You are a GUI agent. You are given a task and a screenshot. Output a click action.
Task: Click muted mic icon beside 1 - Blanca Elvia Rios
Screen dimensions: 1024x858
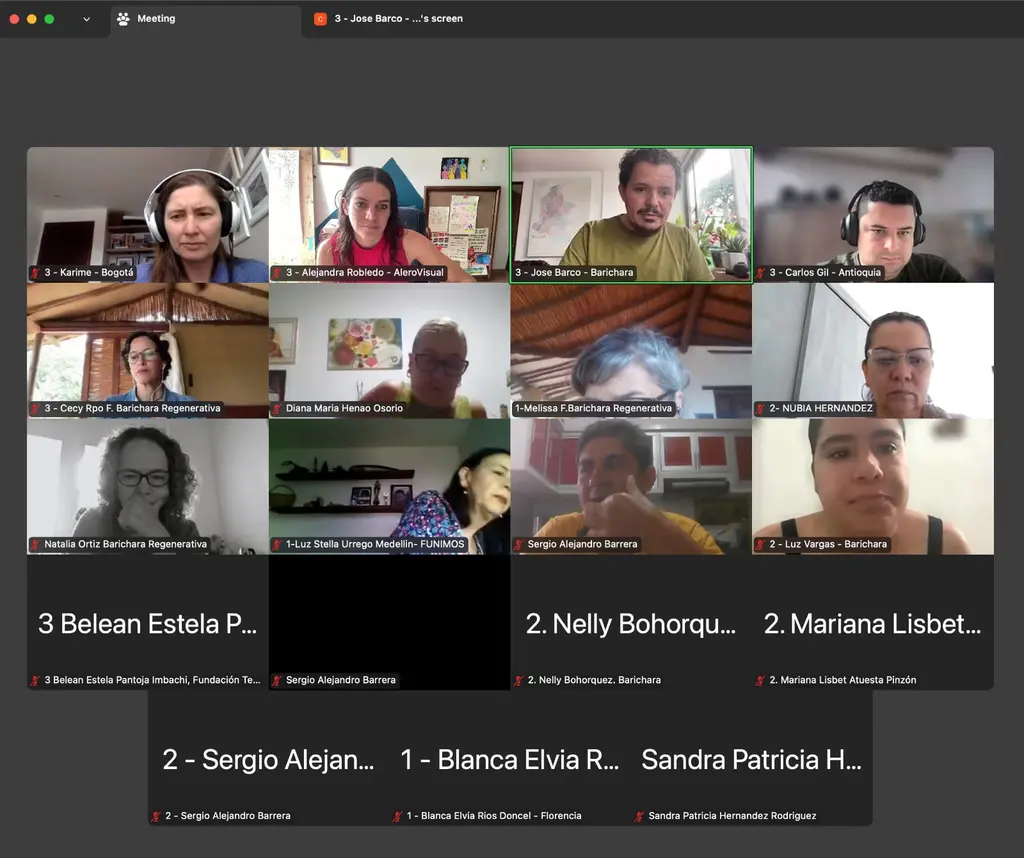[x=398, y=816]
